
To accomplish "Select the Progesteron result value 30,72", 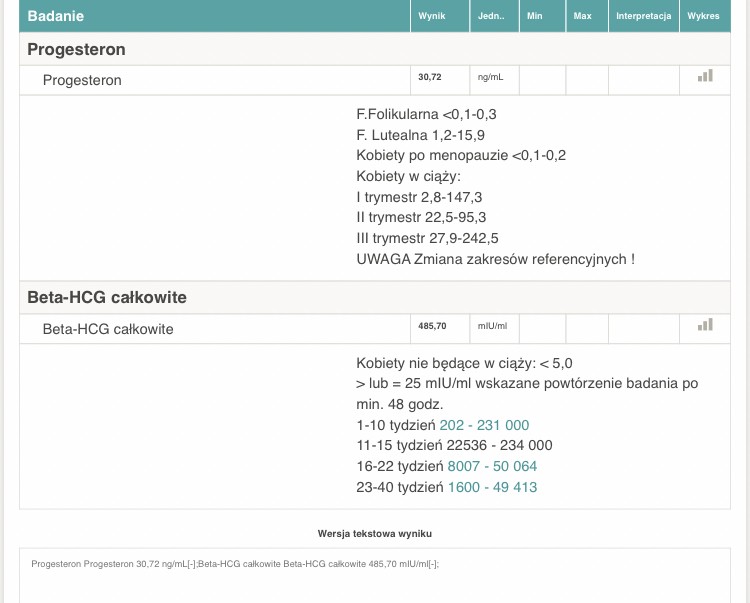I will tap(429, 77).
